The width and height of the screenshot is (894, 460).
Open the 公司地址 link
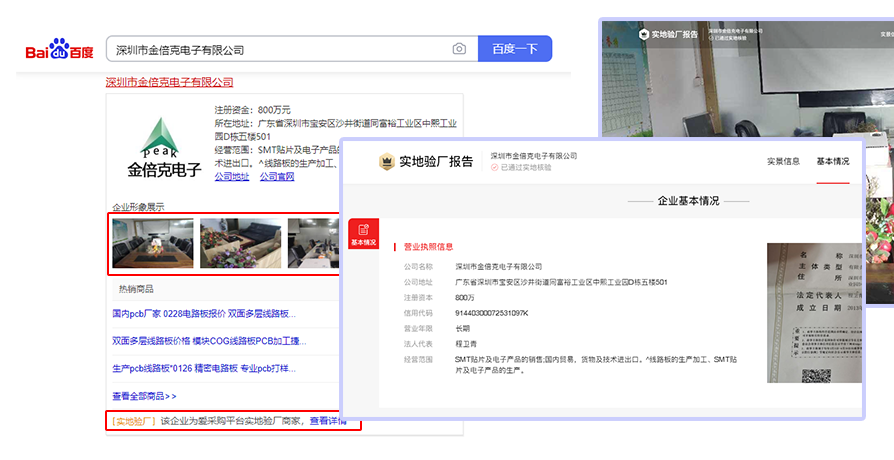pos(232,177)
